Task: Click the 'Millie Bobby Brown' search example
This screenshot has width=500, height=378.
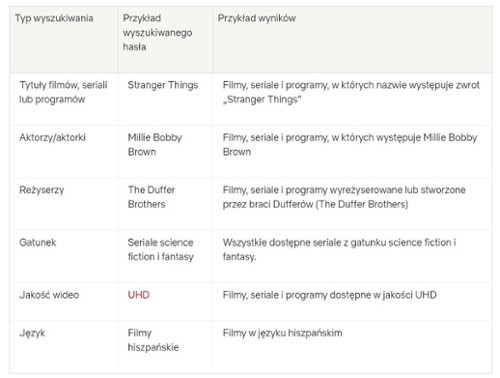Action: (x=155, y=145)
